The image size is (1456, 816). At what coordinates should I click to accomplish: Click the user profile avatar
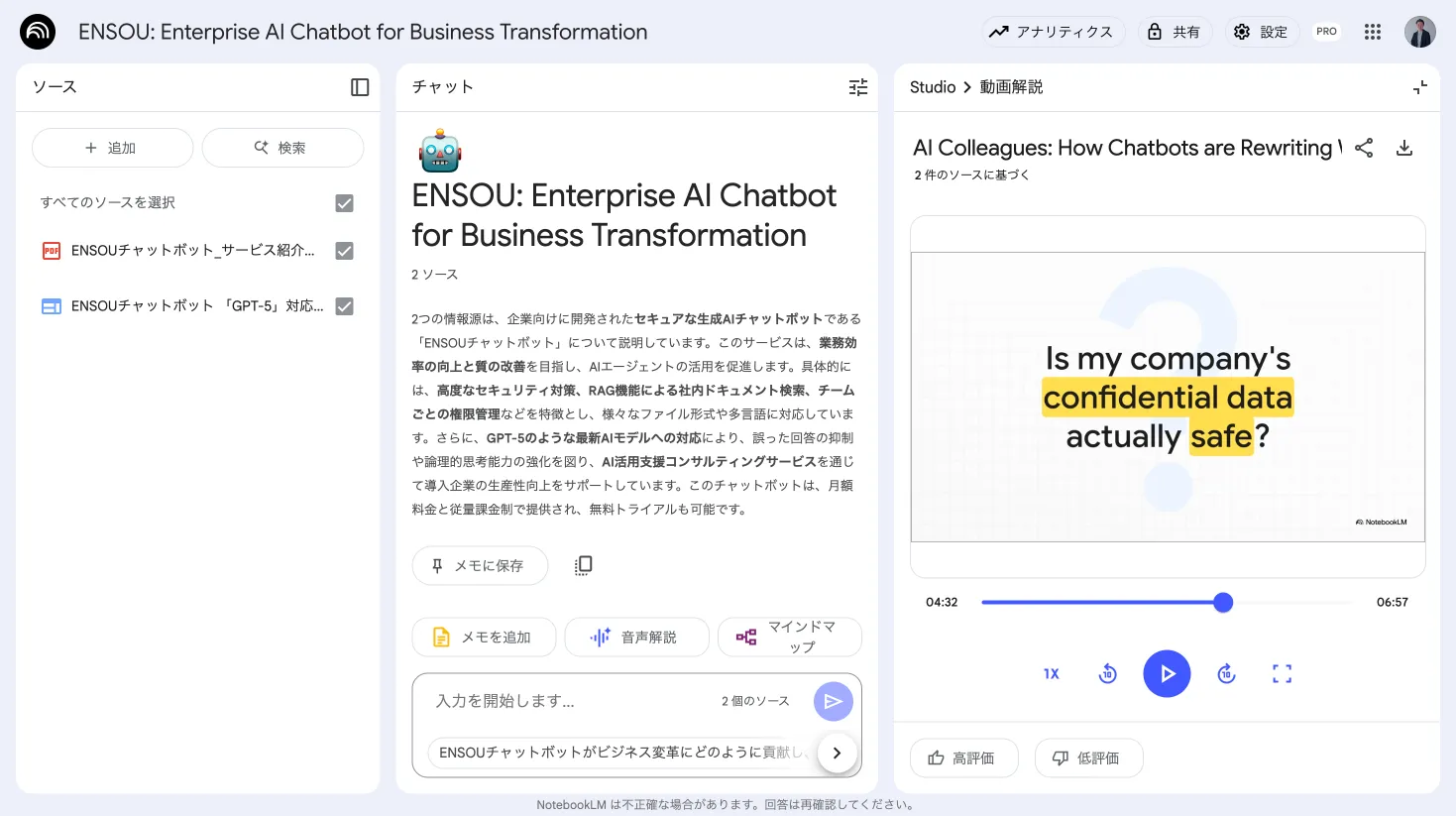point(1420,32)
